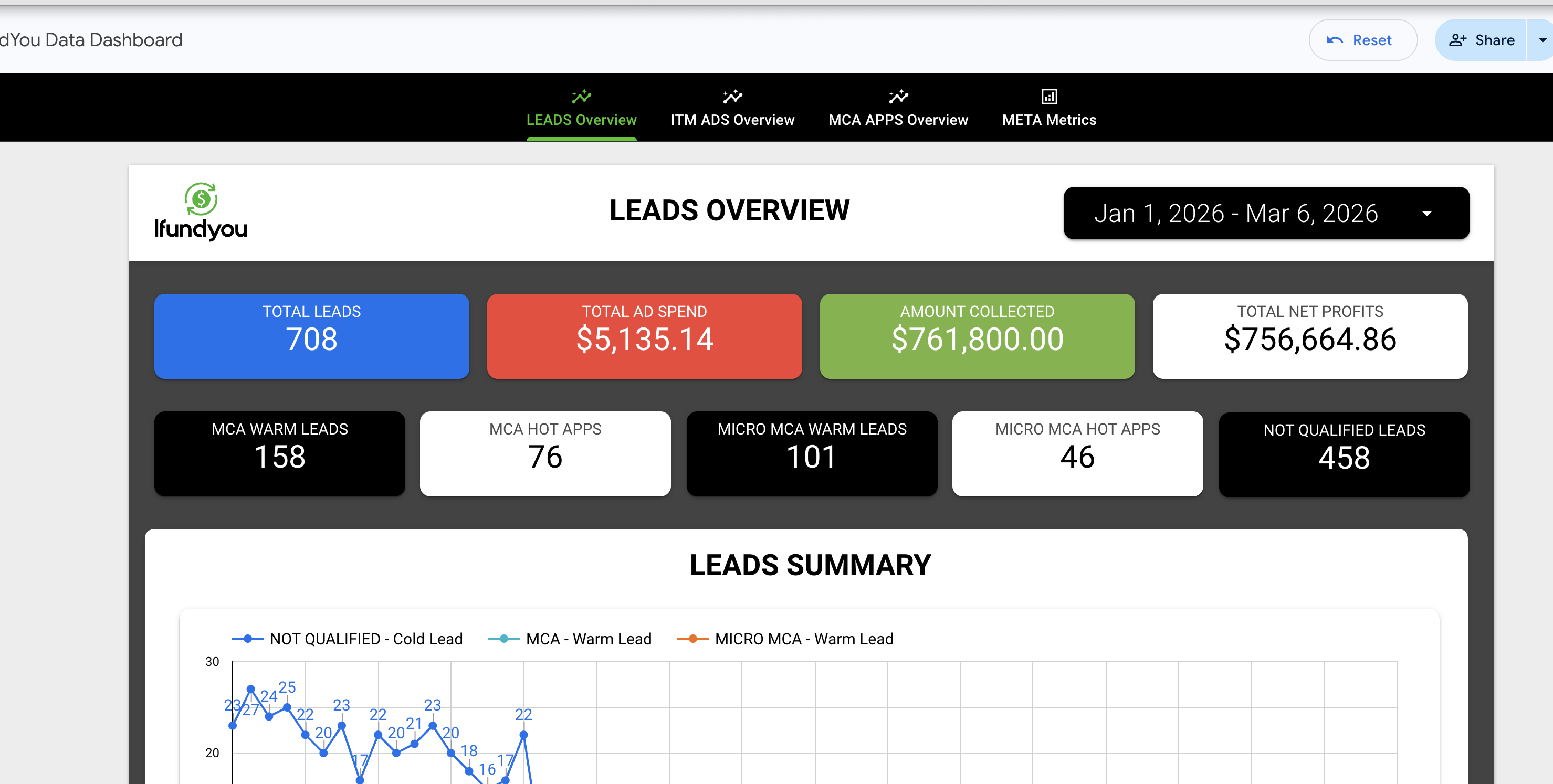
Task: Click the Ifundyou dollar logo
Action: [201, 199]
